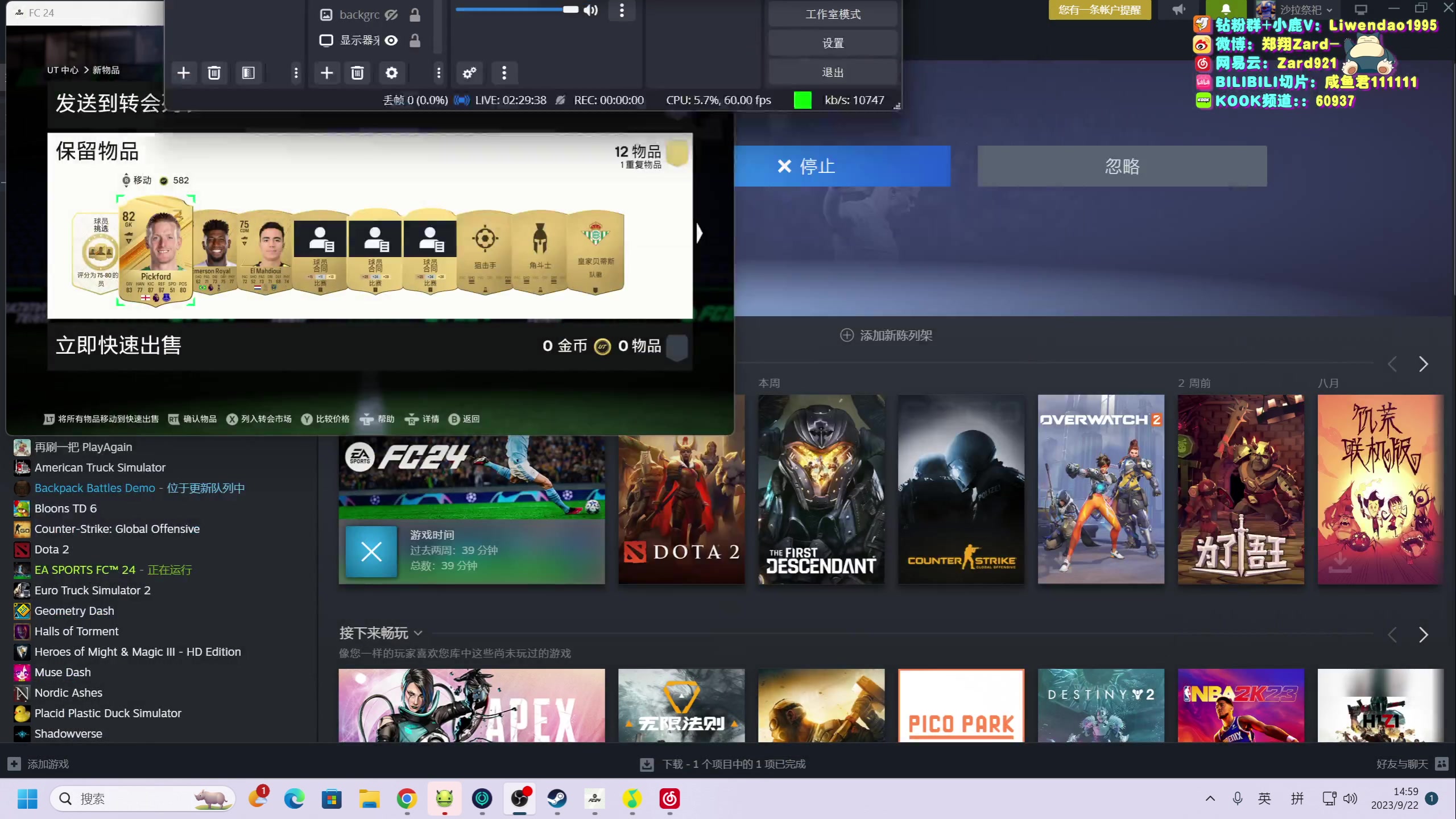The image size is (1456, 819).
Task: Toggle the lock on the backgrc source
Action: point(415,15)
